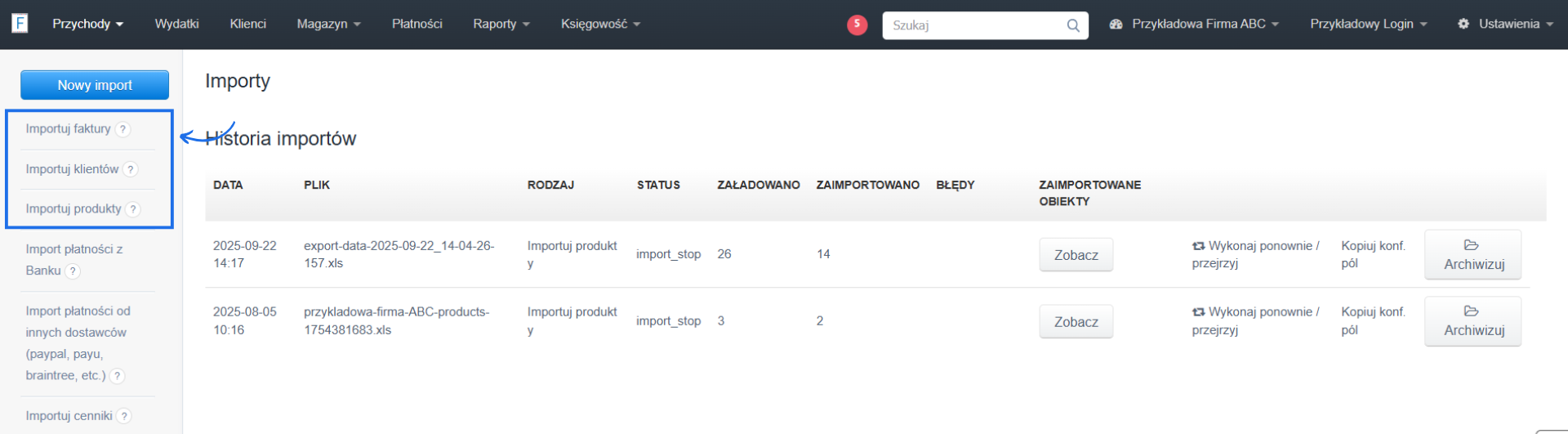Image resolution: width=1568 pixels, height=434 pixels.
Task: Click the Fakturownia F logo icon
Action: tap(20, 23)
